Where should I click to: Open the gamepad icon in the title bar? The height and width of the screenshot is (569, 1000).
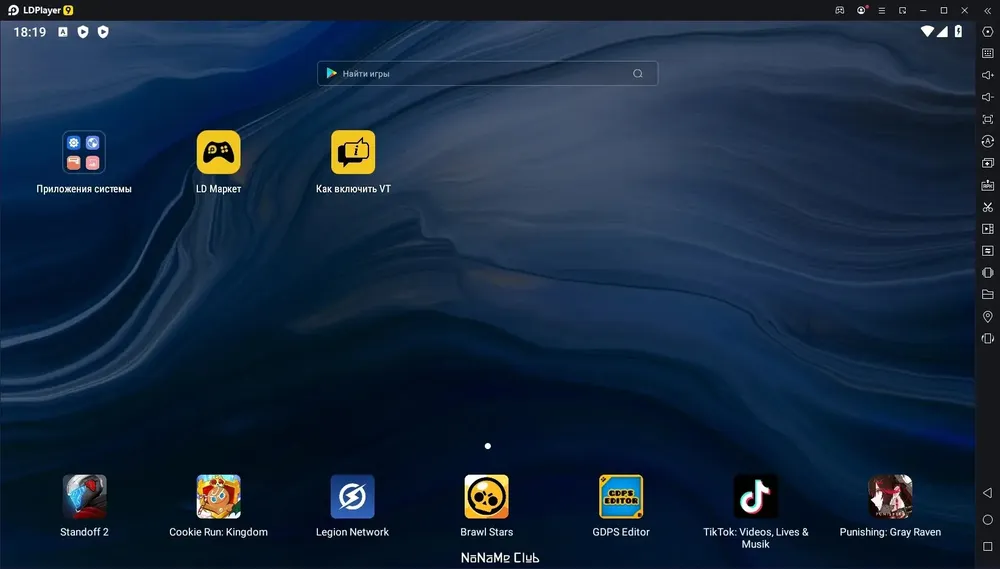(840, 10)
